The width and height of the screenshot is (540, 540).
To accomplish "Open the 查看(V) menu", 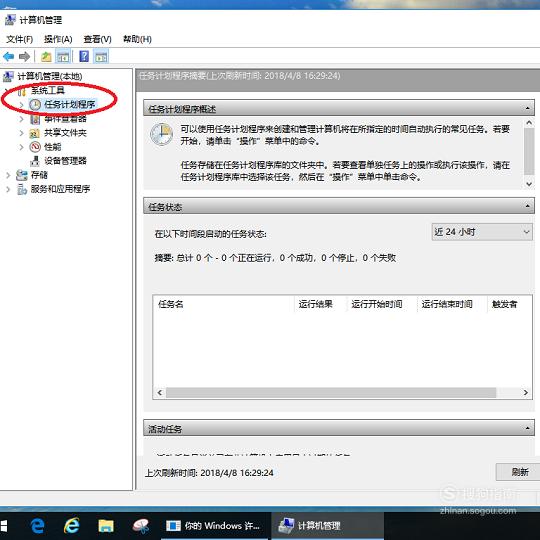I will [97, 39].
